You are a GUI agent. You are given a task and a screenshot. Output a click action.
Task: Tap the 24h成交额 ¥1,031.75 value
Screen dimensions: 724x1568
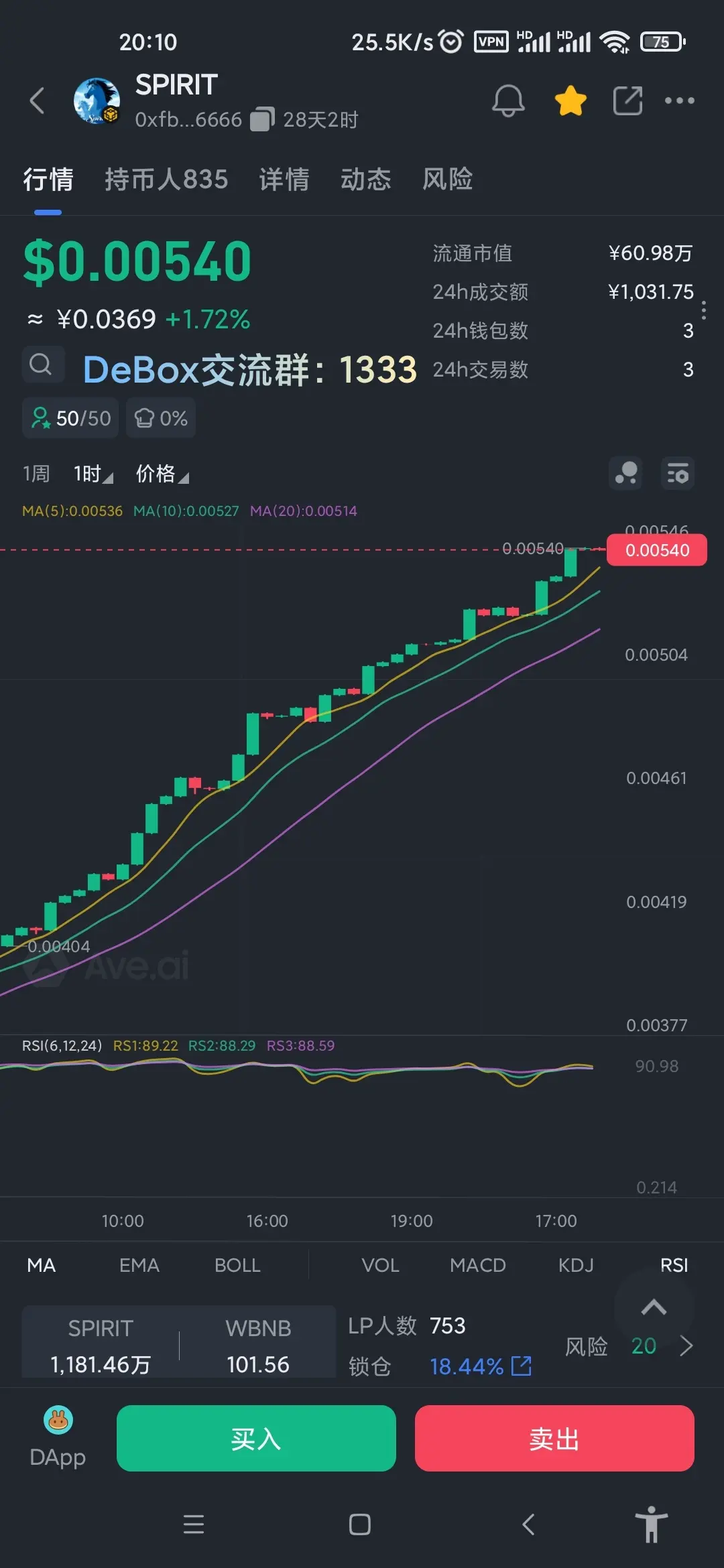pos(650,292)
